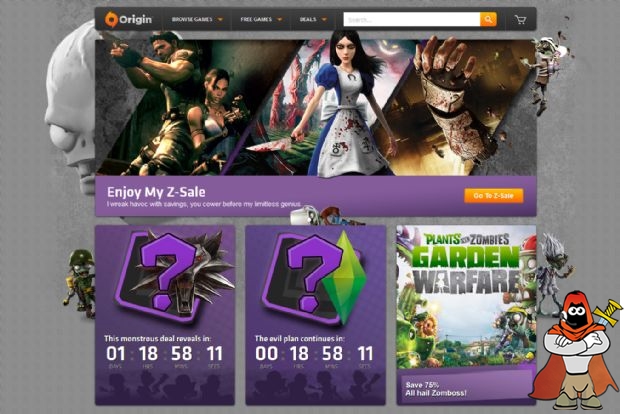Image resolution: width=625 pixels, height=414 pixels.
Task: Expand the Free Games dropdown arrow
Action: click(x=279, y=20)
